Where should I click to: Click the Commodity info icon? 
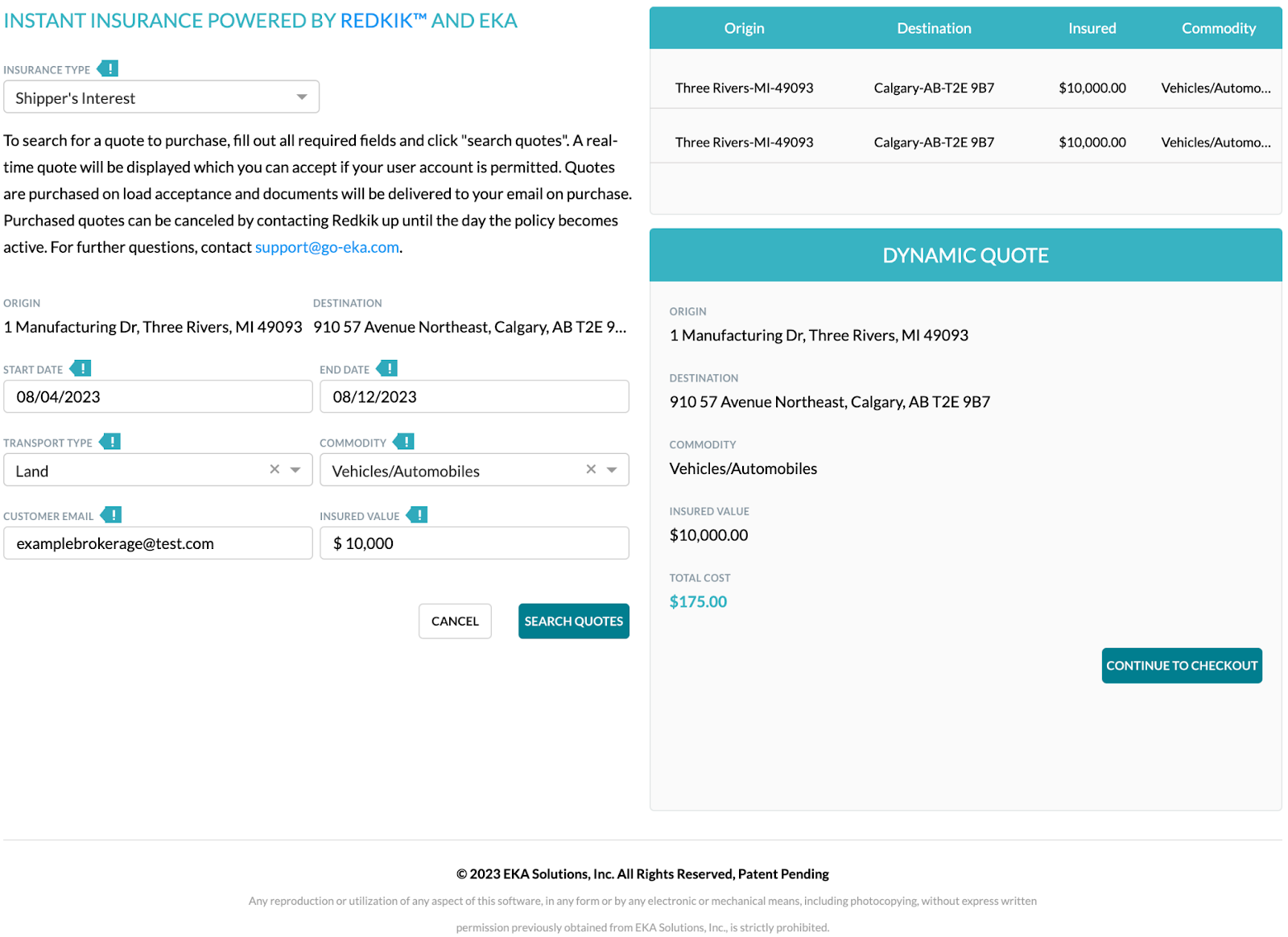click(x=406, y=442)
